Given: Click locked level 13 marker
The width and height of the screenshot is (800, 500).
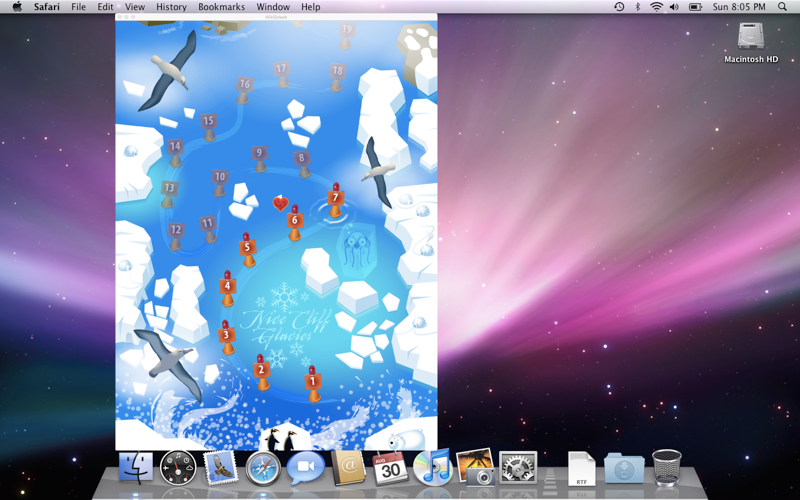Looking at the screenshot, I should [x=169, y=194].
